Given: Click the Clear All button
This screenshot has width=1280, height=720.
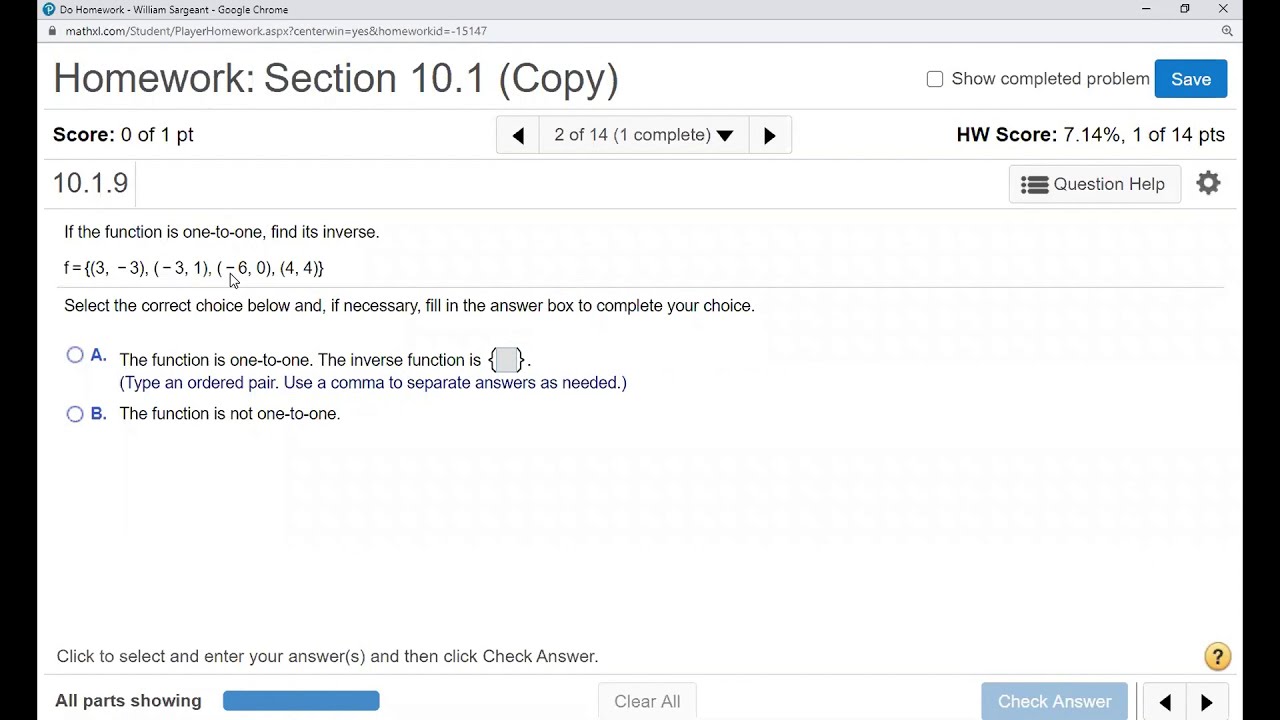Looking at the screenshot, I should [x=647, y=702].
